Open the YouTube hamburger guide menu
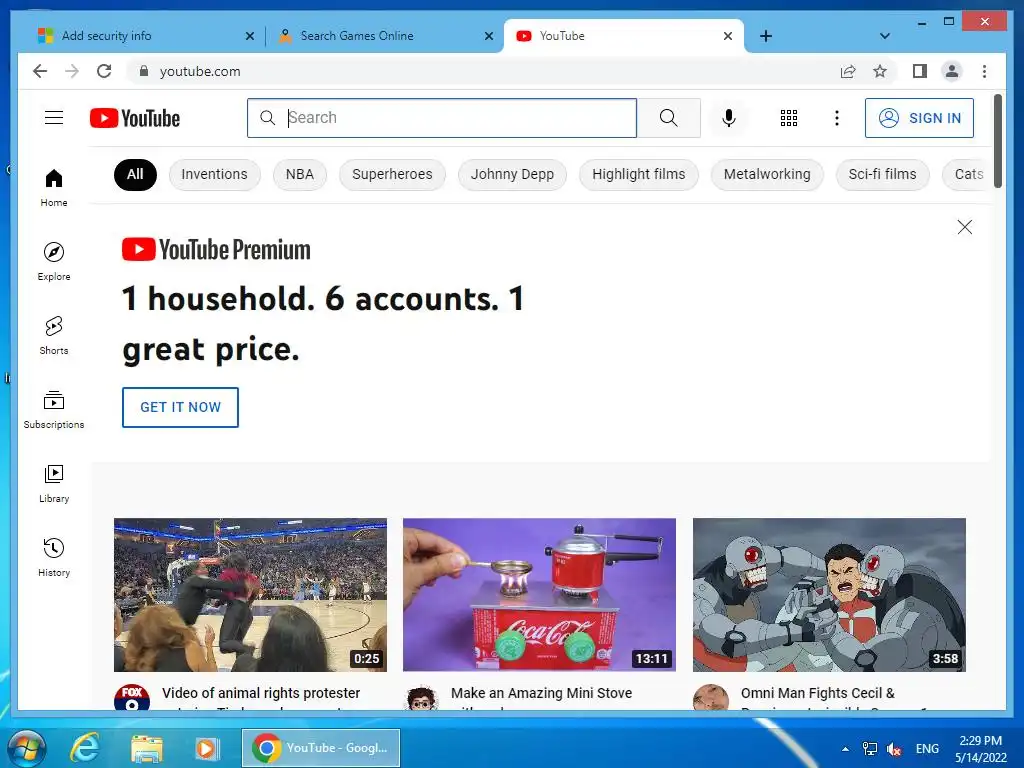 54,118
